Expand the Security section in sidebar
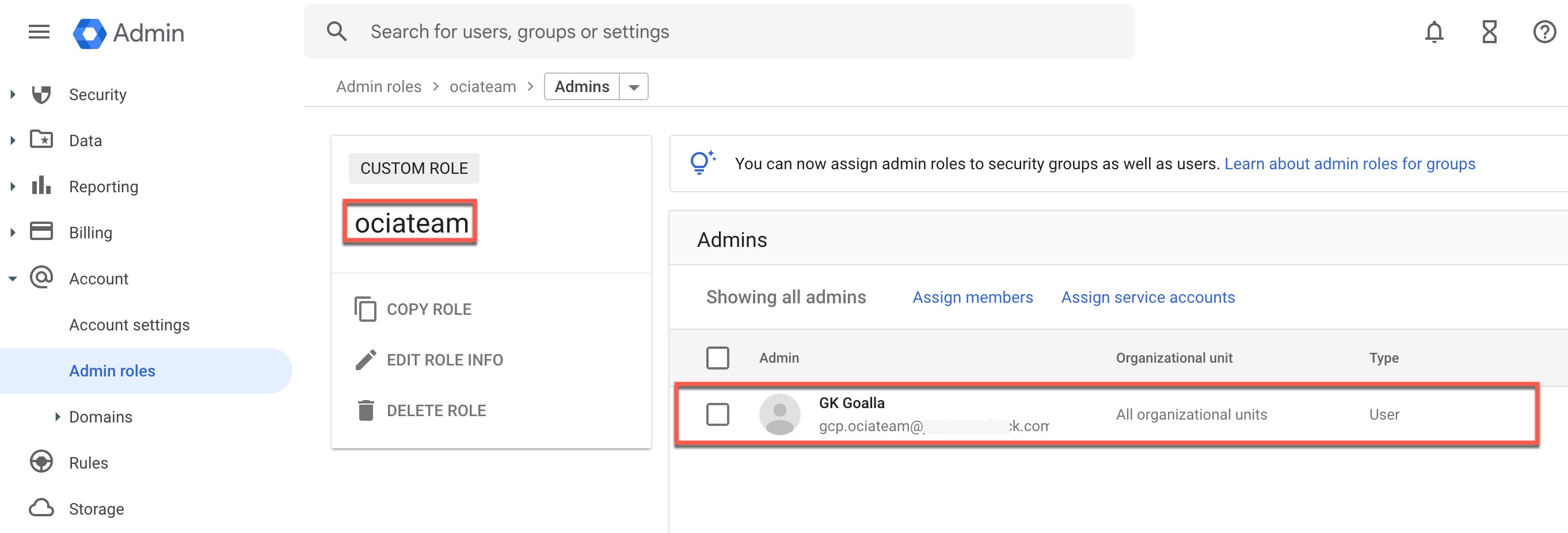 (x=13, y=94)
